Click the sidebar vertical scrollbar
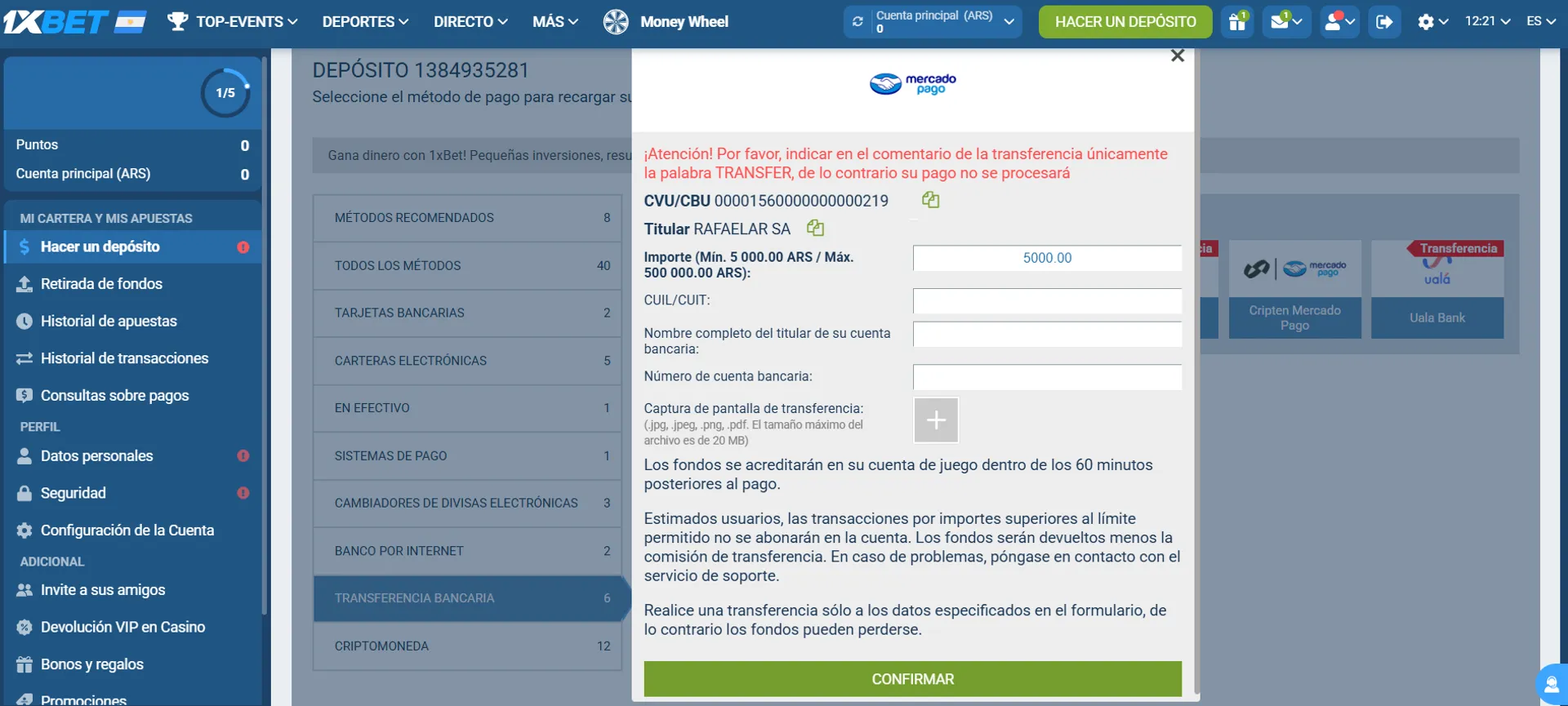Image resolution: width=1568 pixels, height=706 pixels. point(265,335)
